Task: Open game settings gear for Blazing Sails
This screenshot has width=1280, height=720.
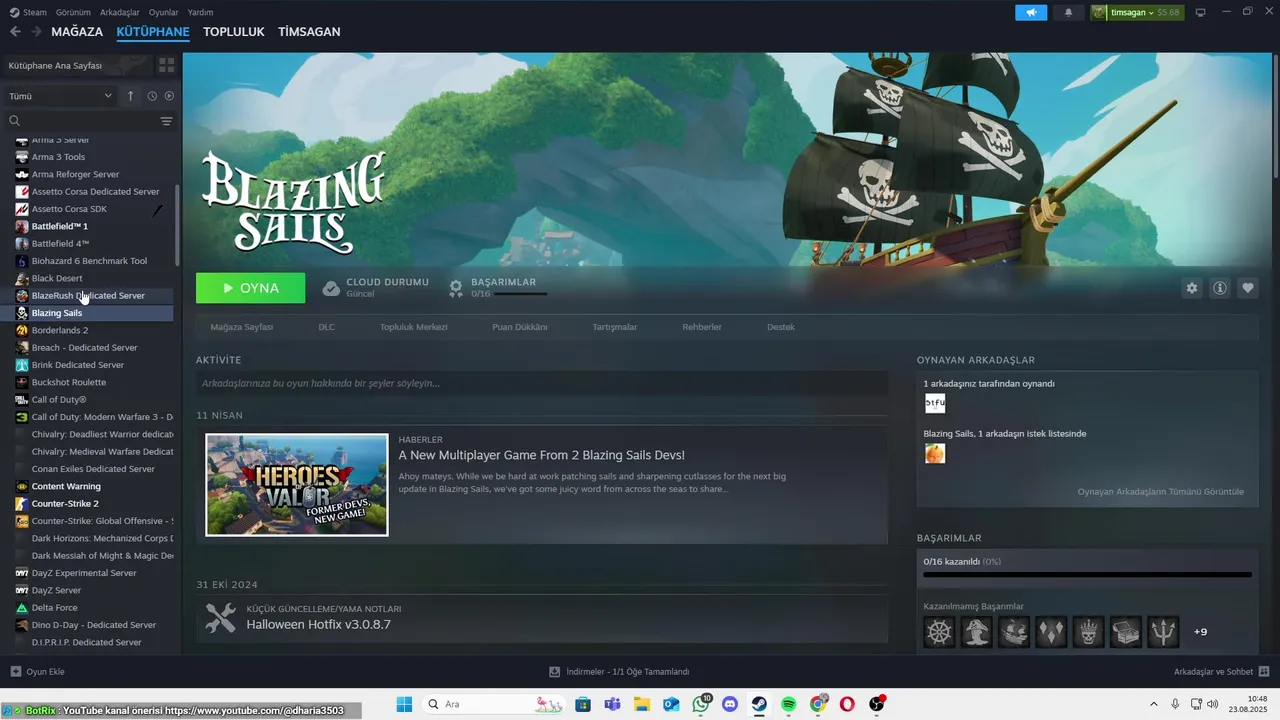Action: [1191, 288]
